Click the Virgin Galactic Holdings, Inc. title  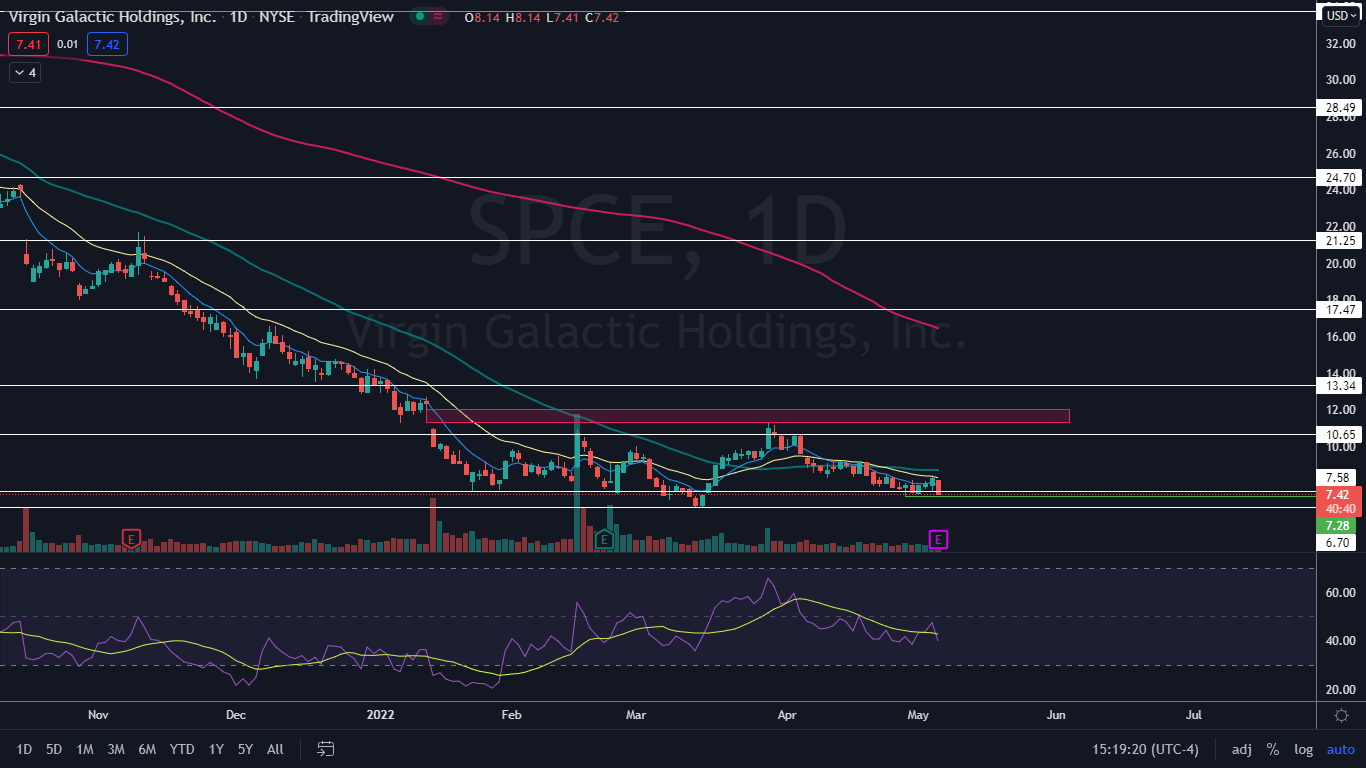click(x=112, y=17)
